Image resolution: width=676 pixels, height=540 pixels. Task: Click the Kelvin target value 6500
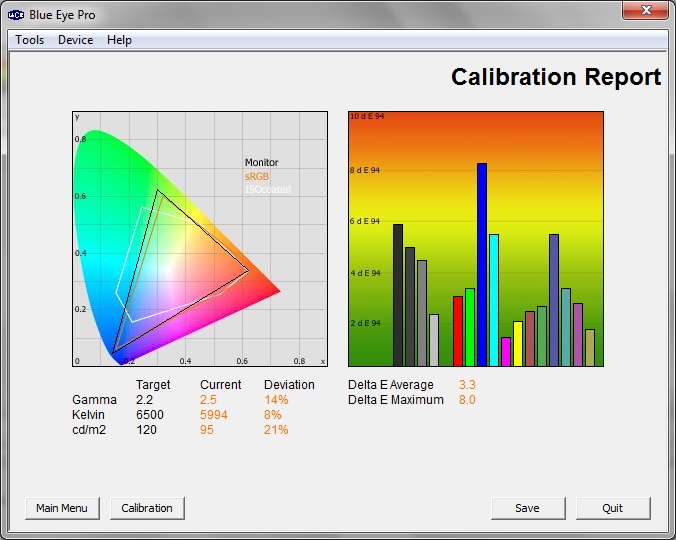tap(150, 415)
